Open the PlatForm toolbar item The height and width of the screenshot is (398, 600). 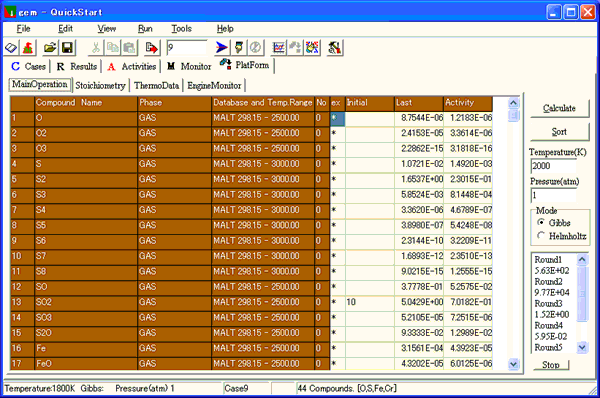pos(245,65)
